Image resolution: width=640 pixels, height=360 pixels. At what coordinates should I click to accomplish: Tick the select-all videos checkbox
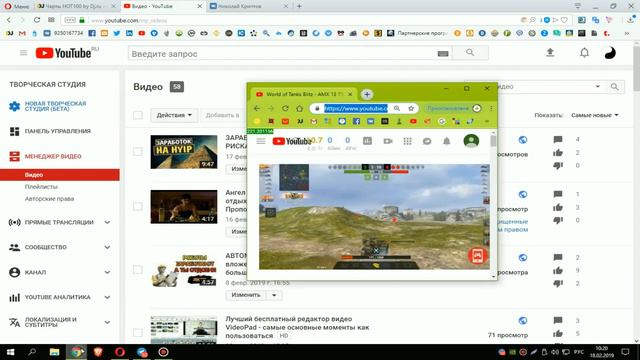pyautogui.click(x=138, y=115)
